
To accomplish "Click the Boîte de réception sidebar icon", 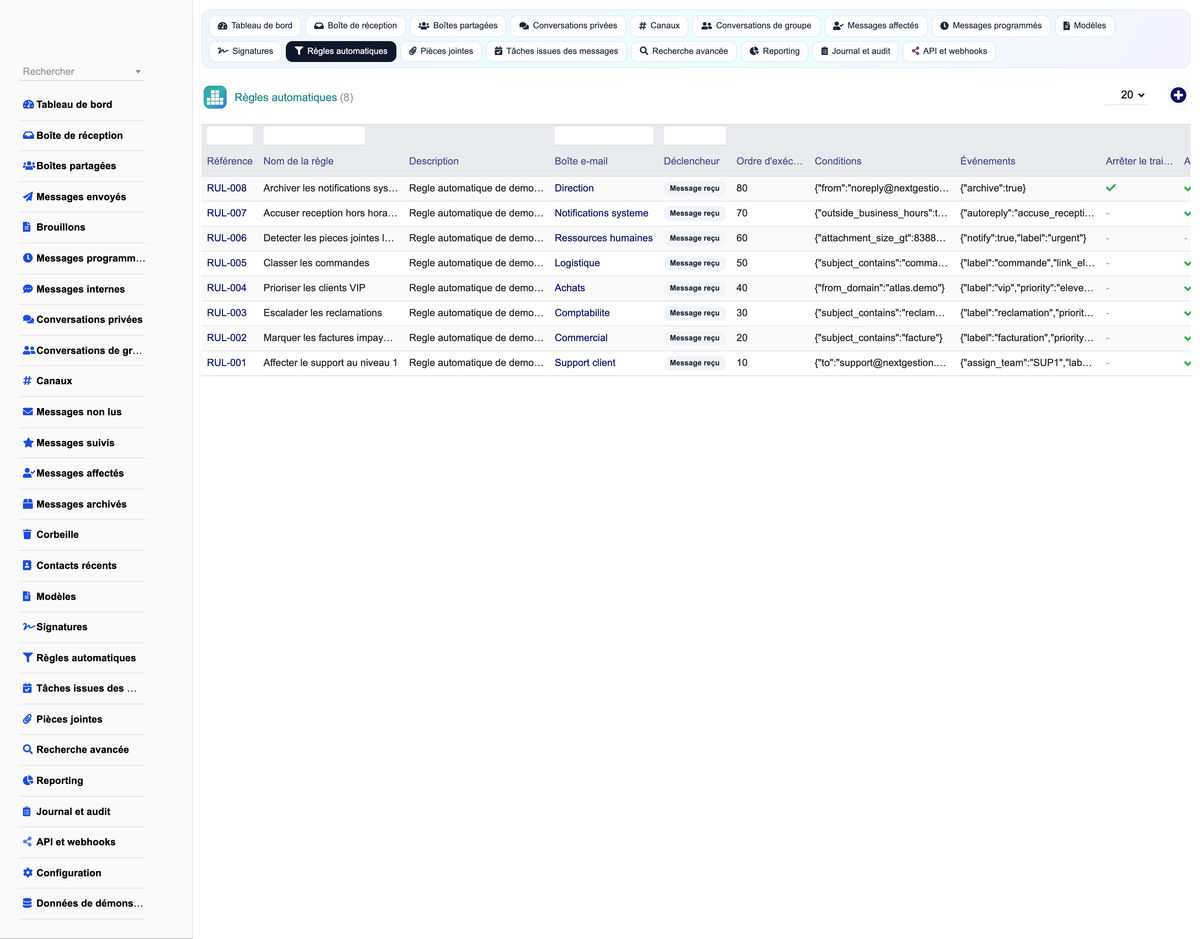I will click(x=28, y=135).
